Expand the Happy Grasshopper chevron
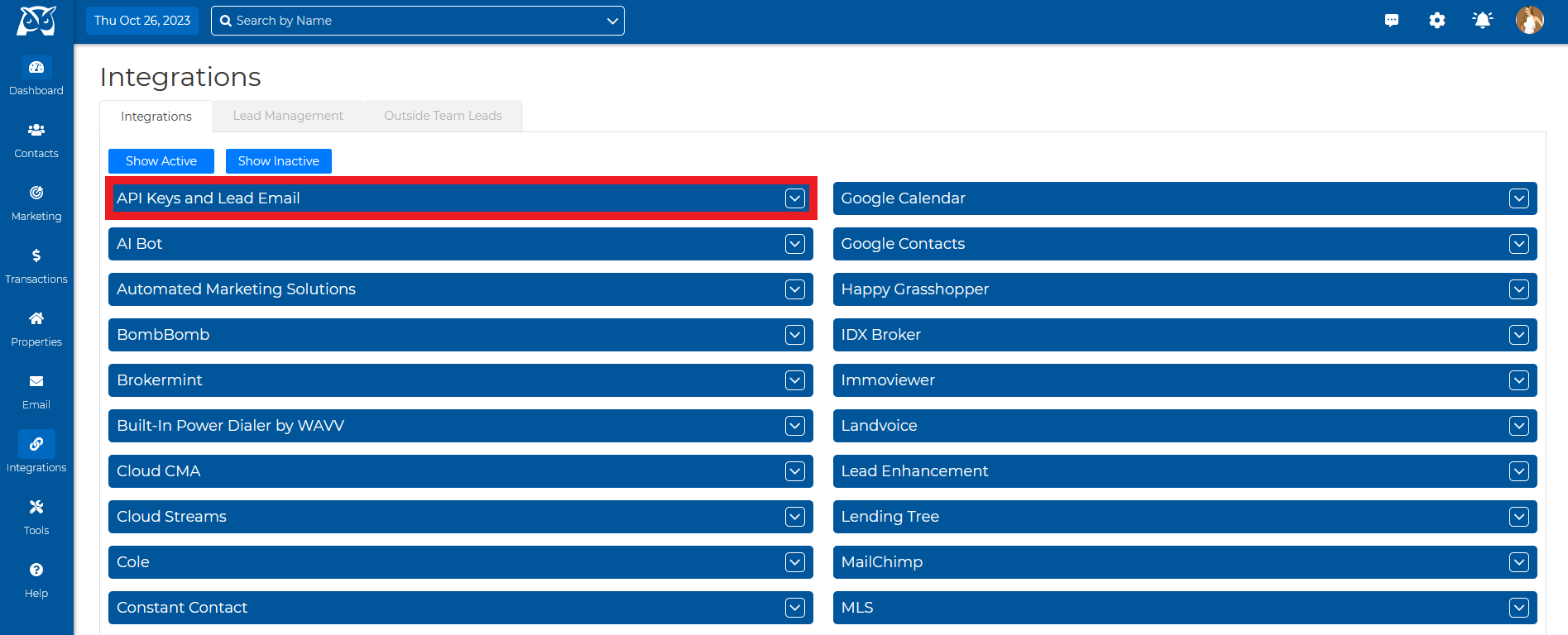Screen dimensions: 1568x635 coord(1519,289)
